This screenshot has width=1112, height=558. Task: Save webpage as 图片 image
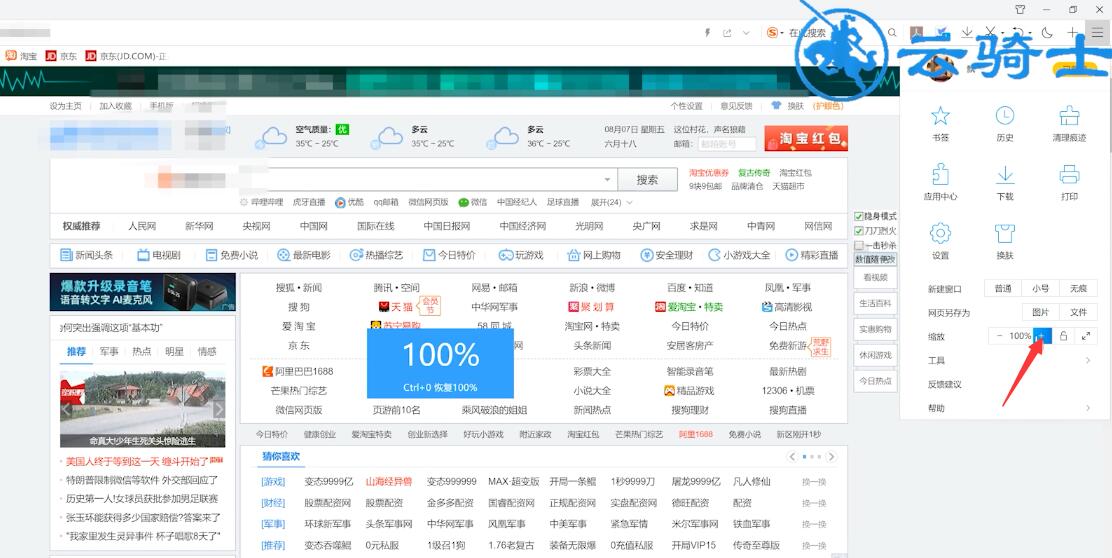coord(1040,312)
